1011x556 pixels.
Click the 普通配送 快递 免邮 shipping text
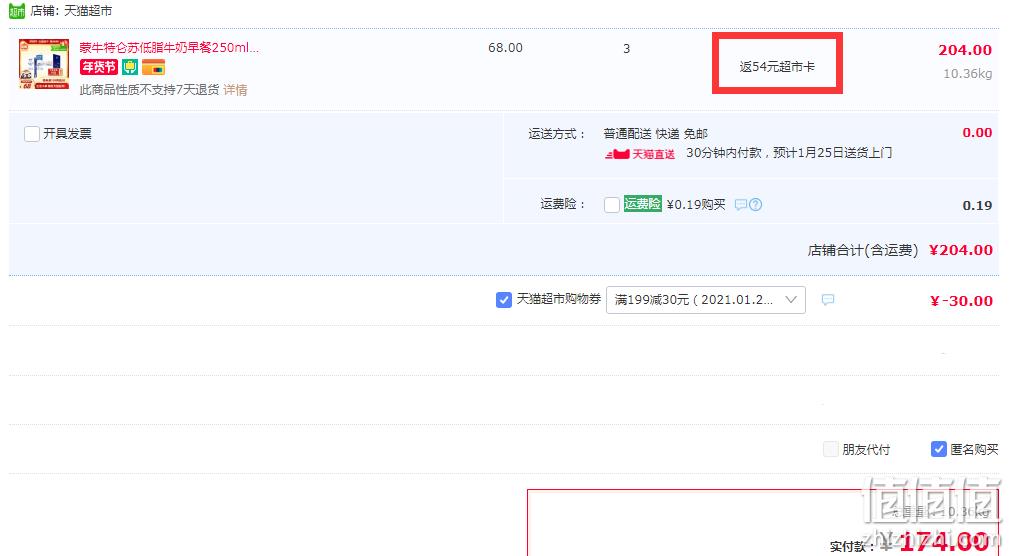(x=656, y=134)
